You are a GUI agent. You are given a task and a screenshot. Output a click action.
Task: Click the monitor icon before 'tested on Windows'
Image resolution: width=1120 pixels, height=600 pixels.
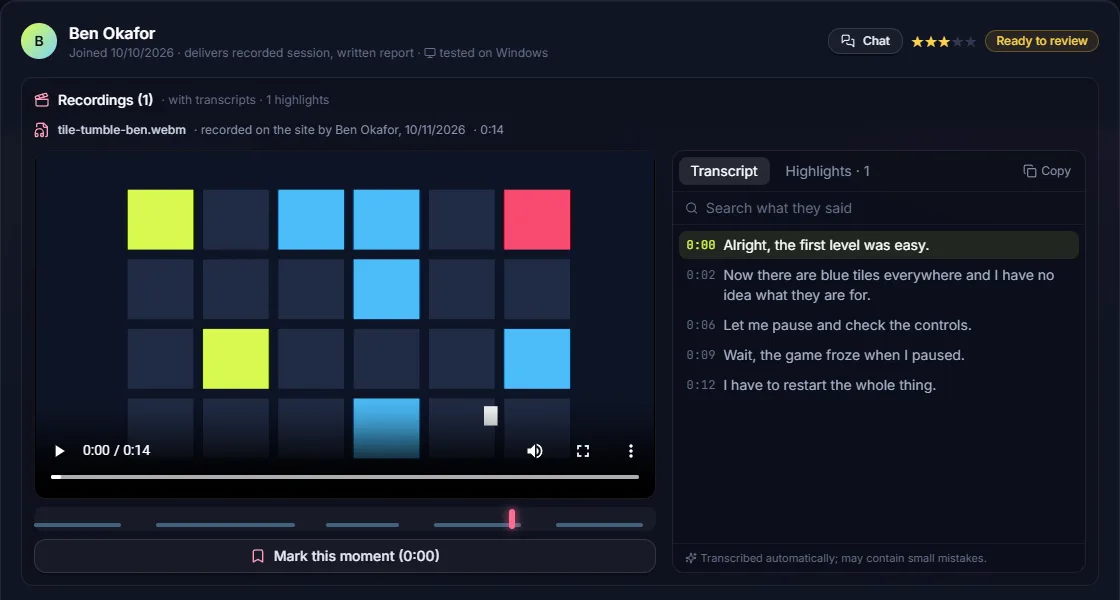tap(430, 53)
